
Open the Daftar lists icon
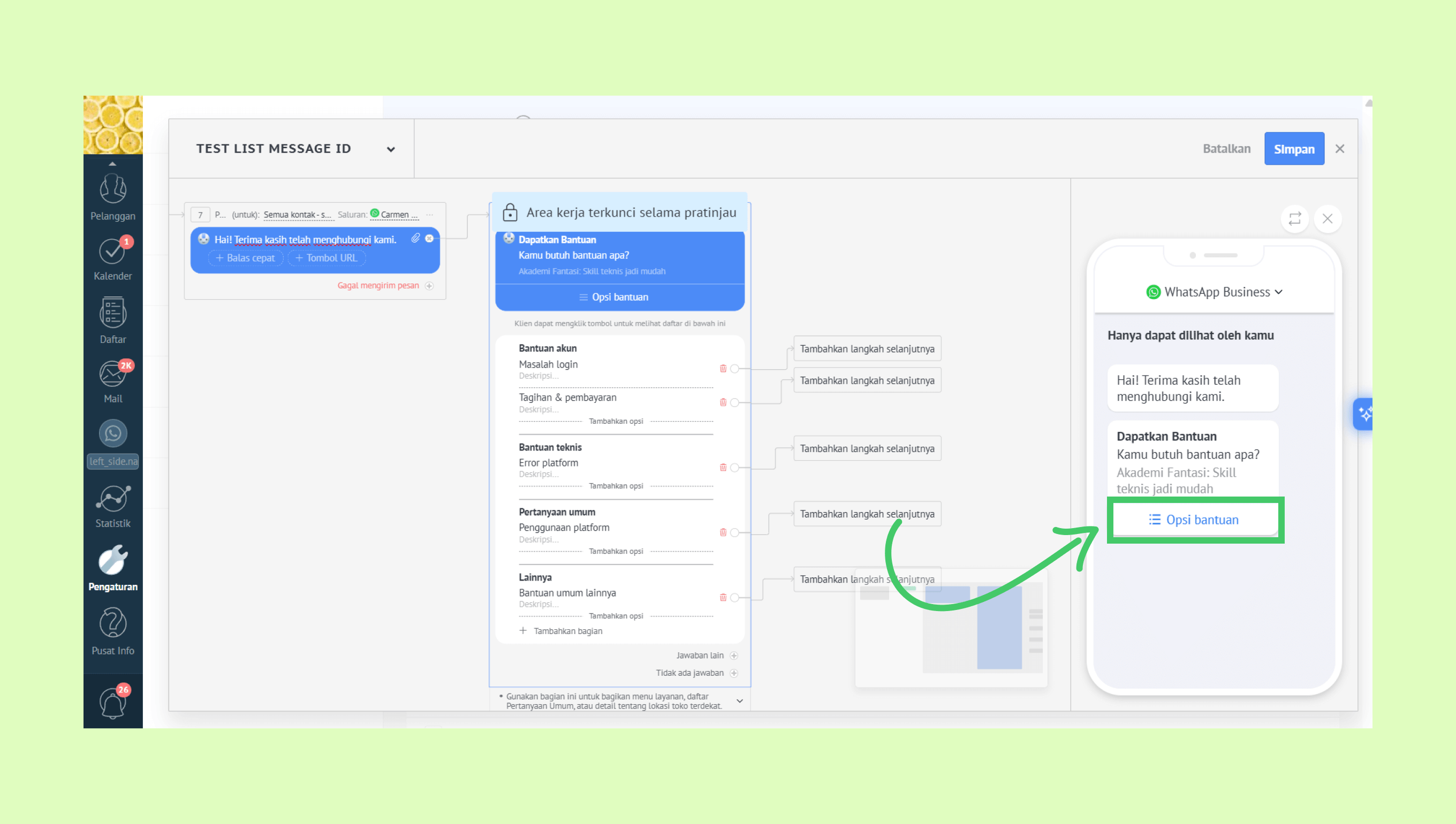112,313
